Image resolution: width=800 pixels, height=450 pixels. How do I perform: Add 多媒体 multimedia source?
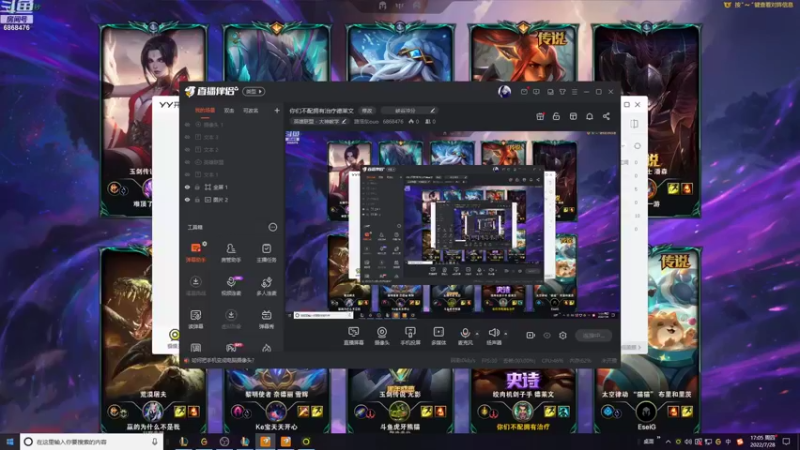tap(438, 336)
